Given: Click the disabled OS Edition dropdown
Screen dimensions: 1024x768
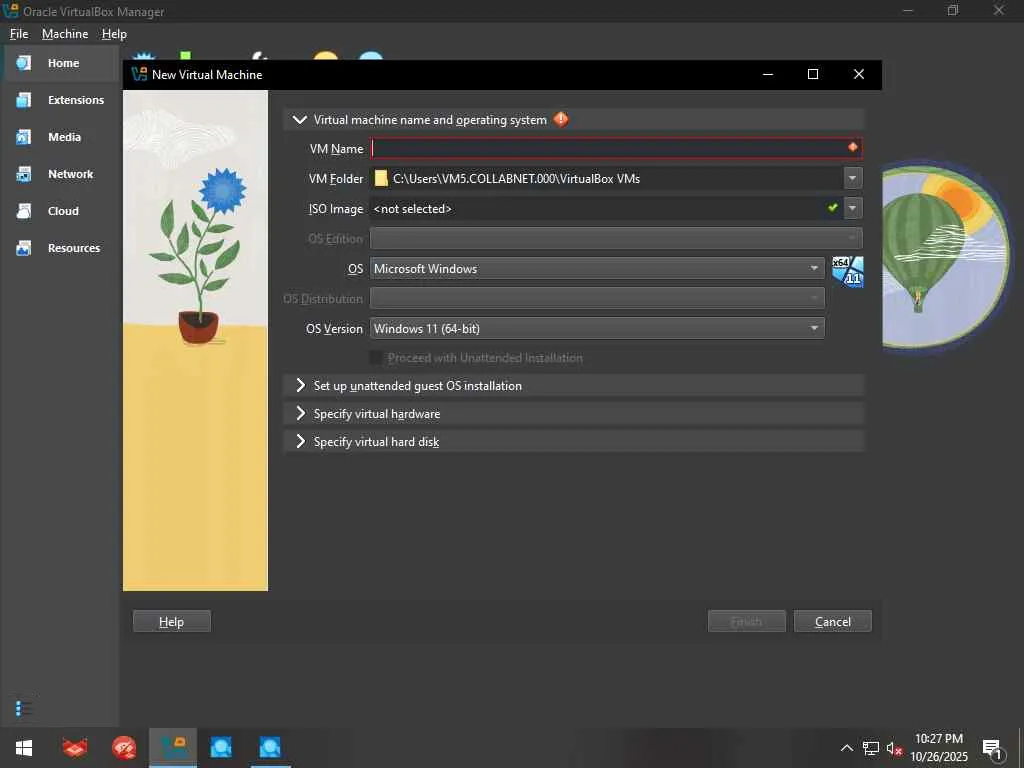Looking at the screenshot, I should (616, 238).
